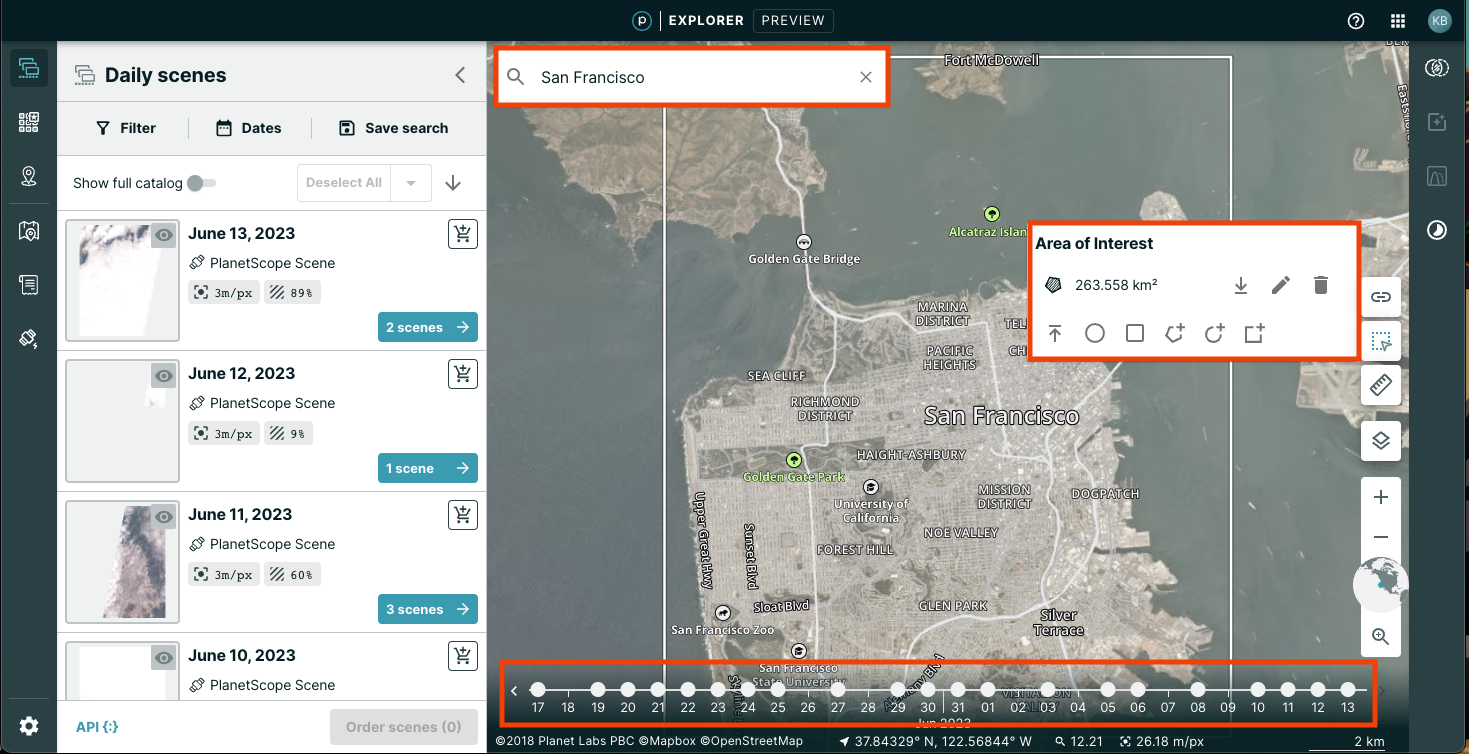Select the add circle AOI tool

[x=1215, y=333]
